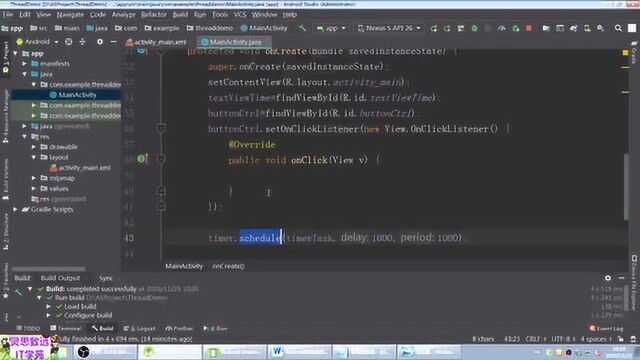Open the File menu

tap(8, 15)
